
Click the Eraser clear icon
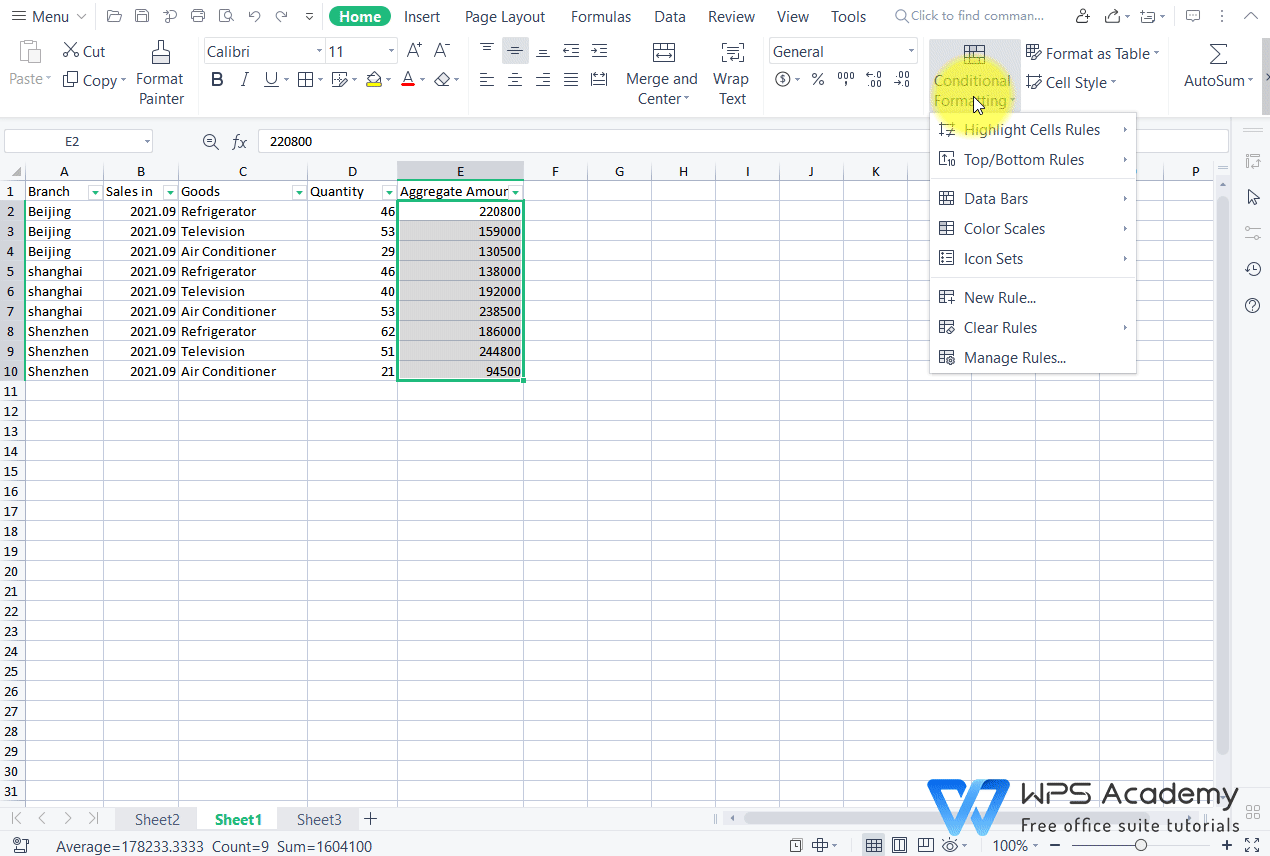(442, 80)
